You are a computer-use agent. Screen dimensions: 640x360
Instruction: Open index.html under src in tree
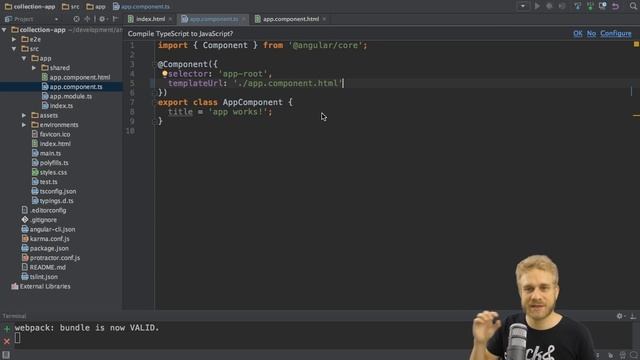(55, 144)
